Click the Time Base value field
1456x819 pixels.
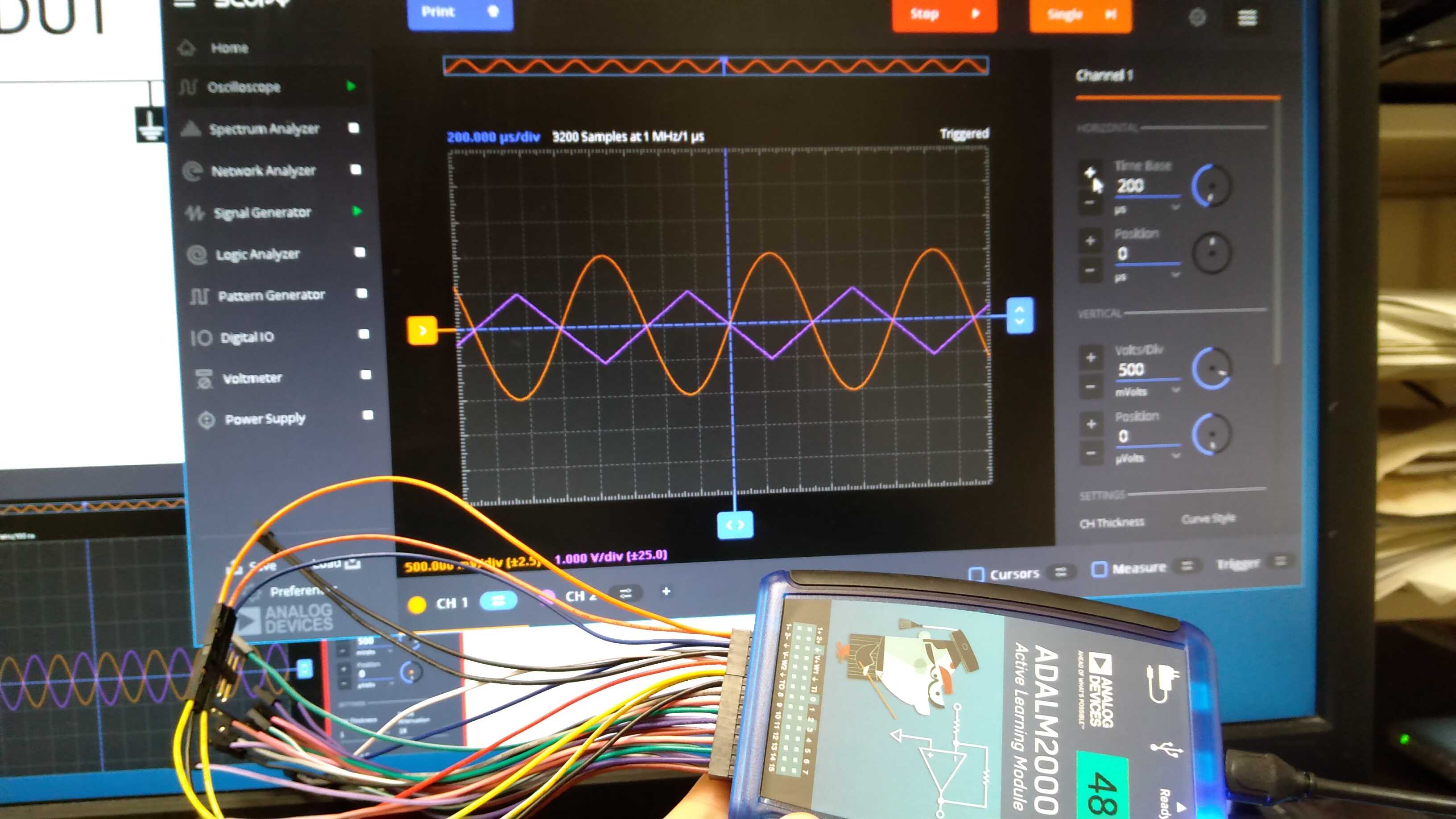1147,186
